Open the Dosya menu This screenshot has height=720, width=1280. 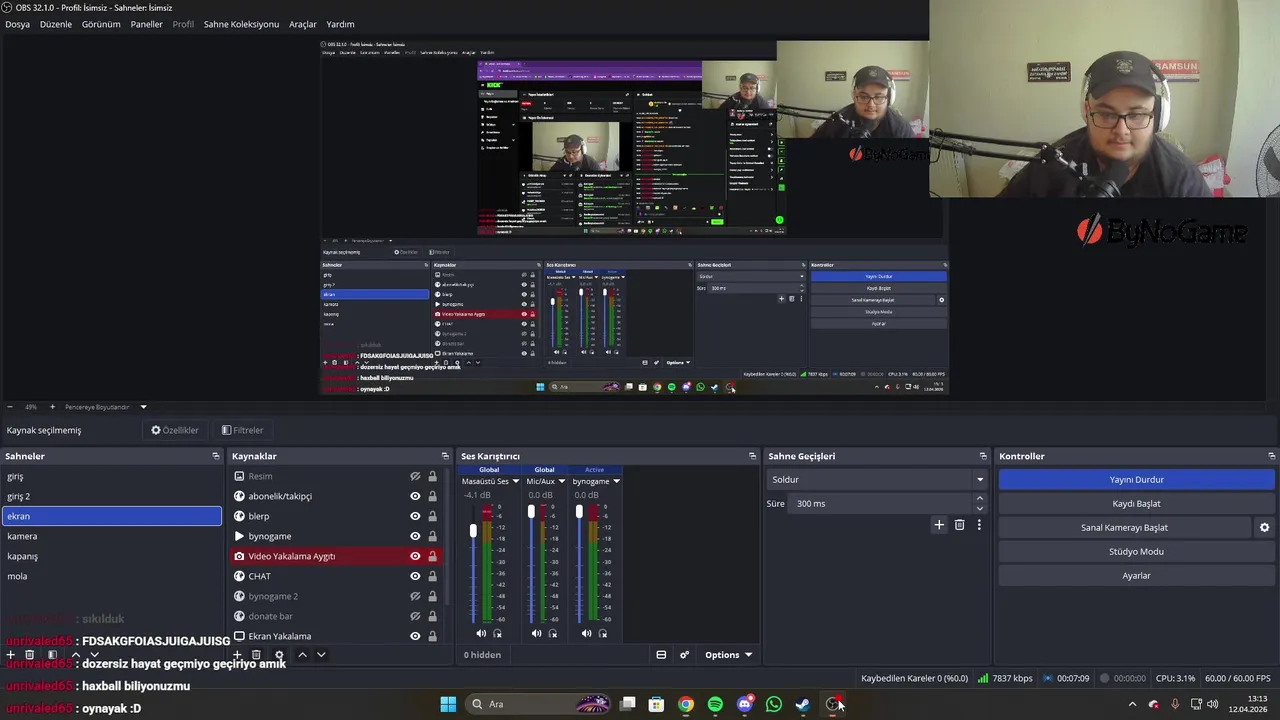[17, 24]
